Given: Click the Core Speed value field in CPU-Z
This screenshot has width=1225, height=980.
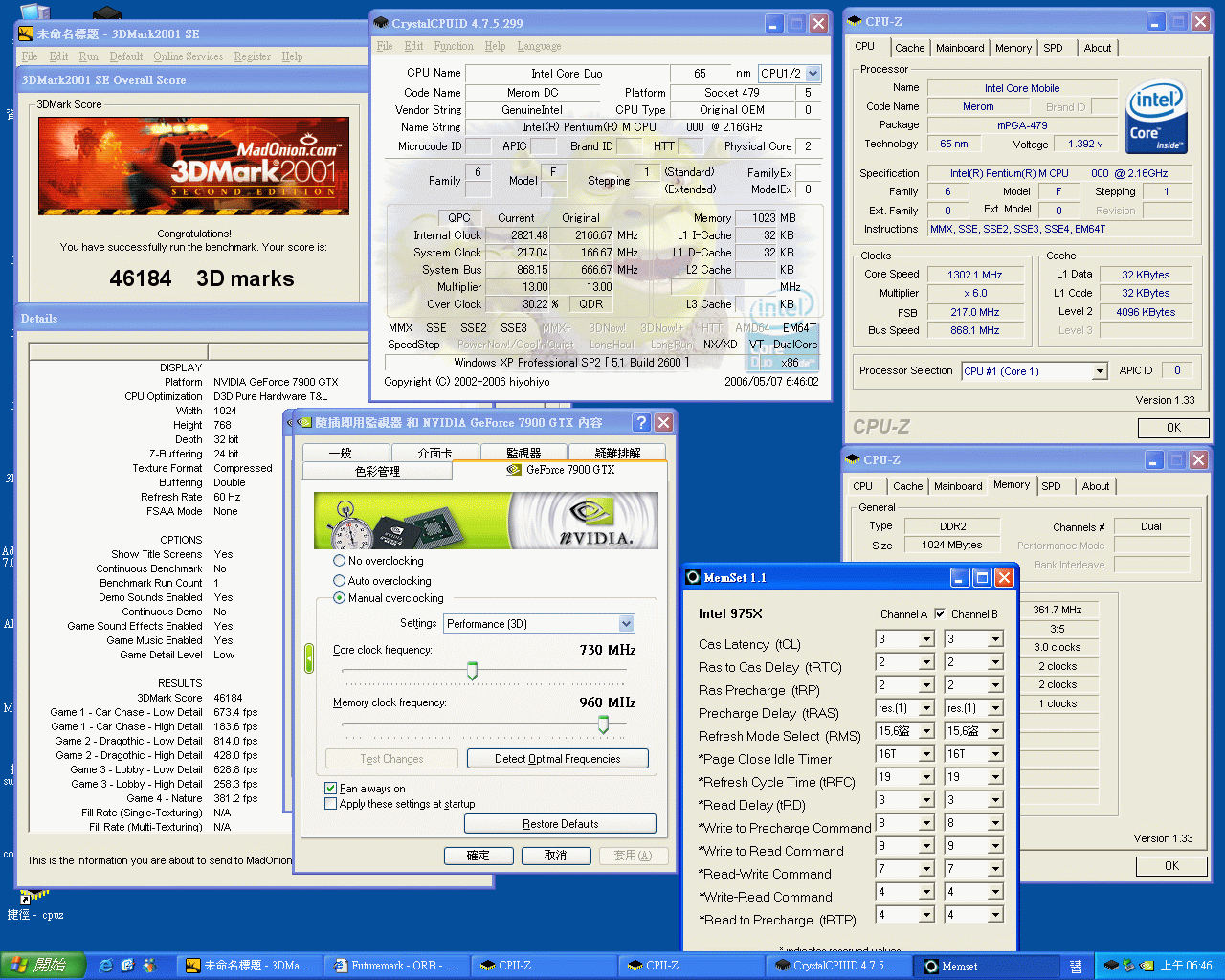Looking at the screenshot, I should (974, 275).
